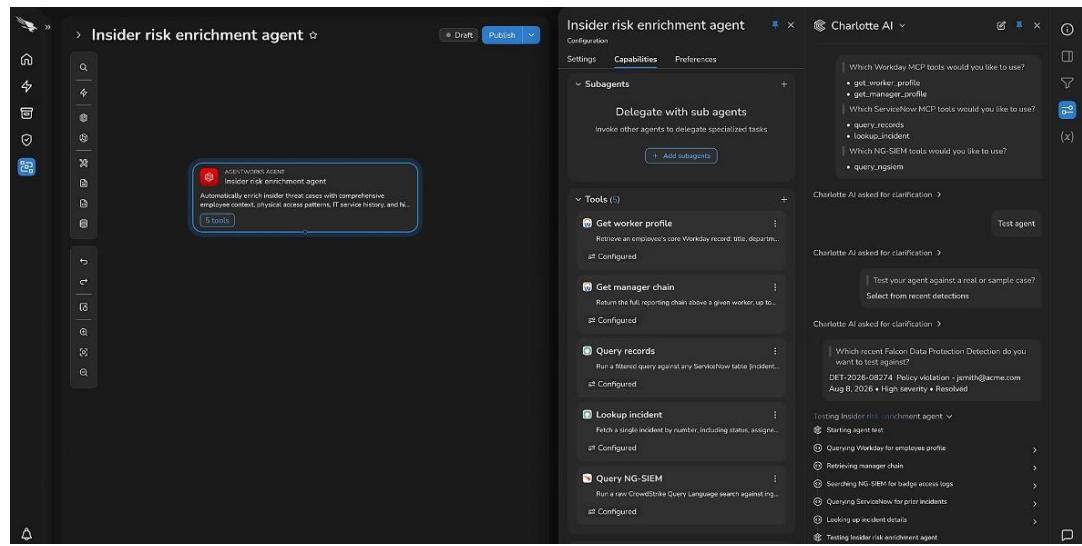Open the Home icon in left sidebar

(26, 59)
